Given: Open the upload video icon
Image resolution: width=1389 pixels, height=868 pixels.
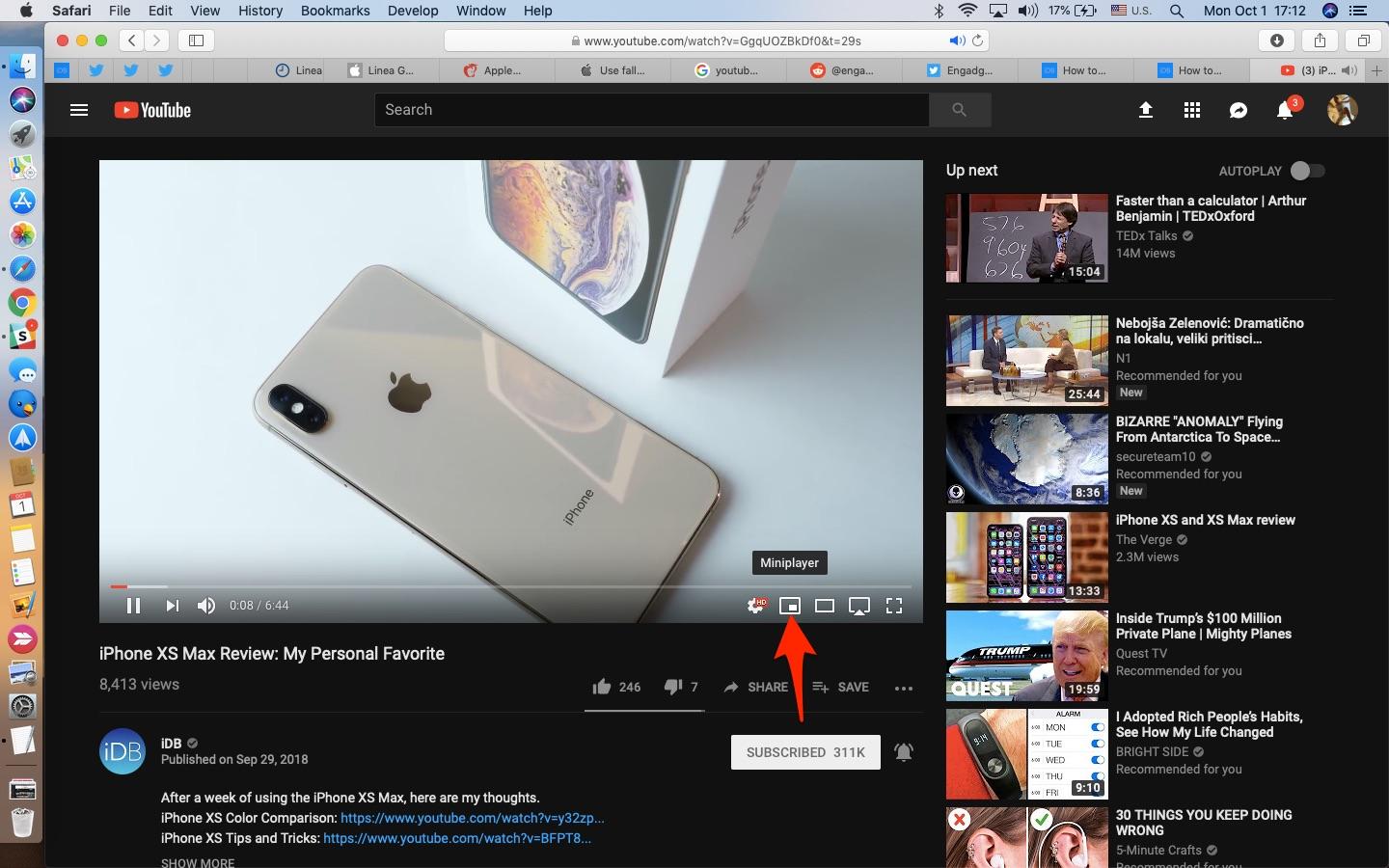Looking at the screenshot, I should [x=1146, y=110].
